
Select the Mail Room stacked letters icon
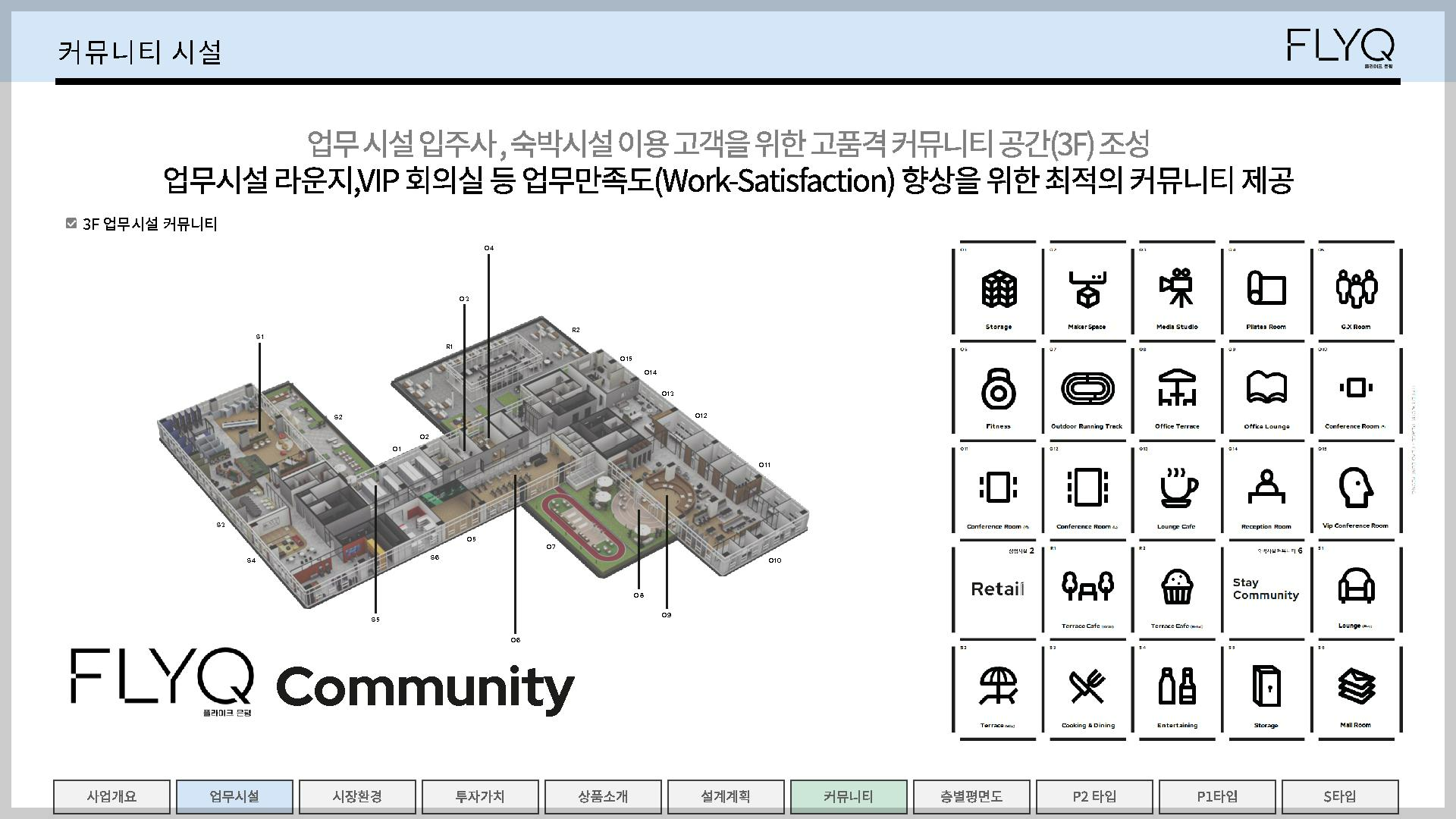click(x=1356, y=686)
